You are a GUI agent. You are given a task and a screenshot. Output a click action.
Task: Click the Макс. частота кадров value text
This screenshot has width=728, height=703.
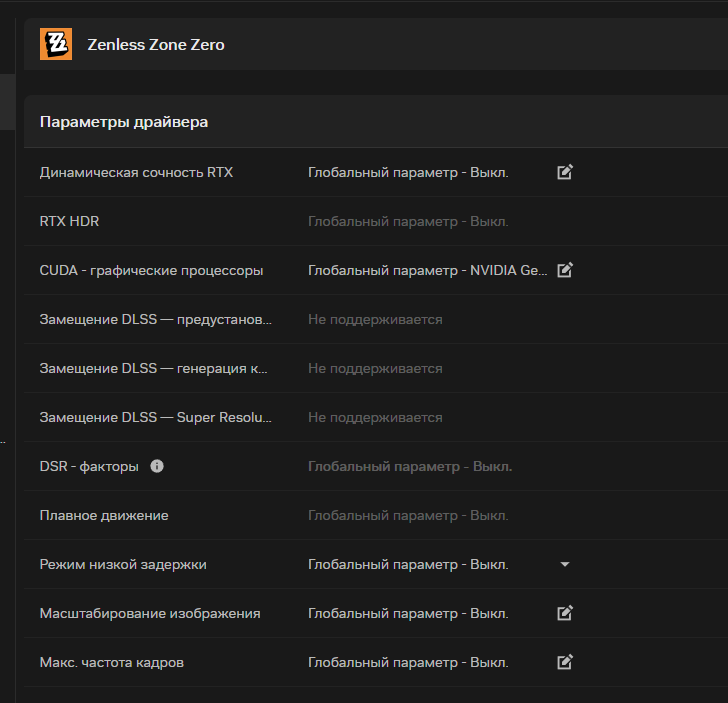[x=408, y=662]
